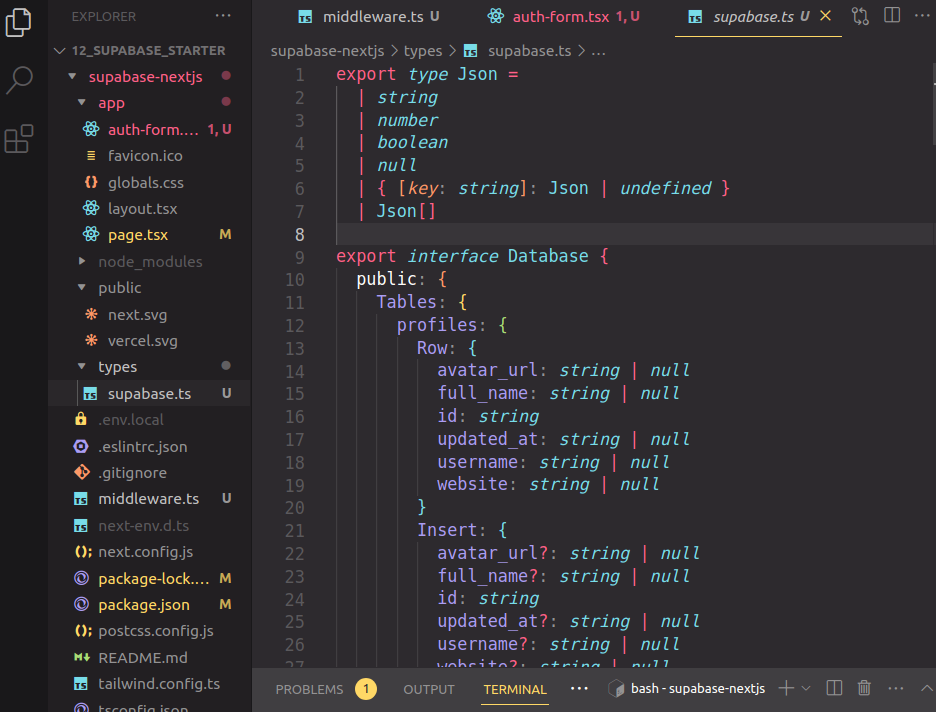
Task: Open Explorer views and more actions menu
Action: point(223,16)
